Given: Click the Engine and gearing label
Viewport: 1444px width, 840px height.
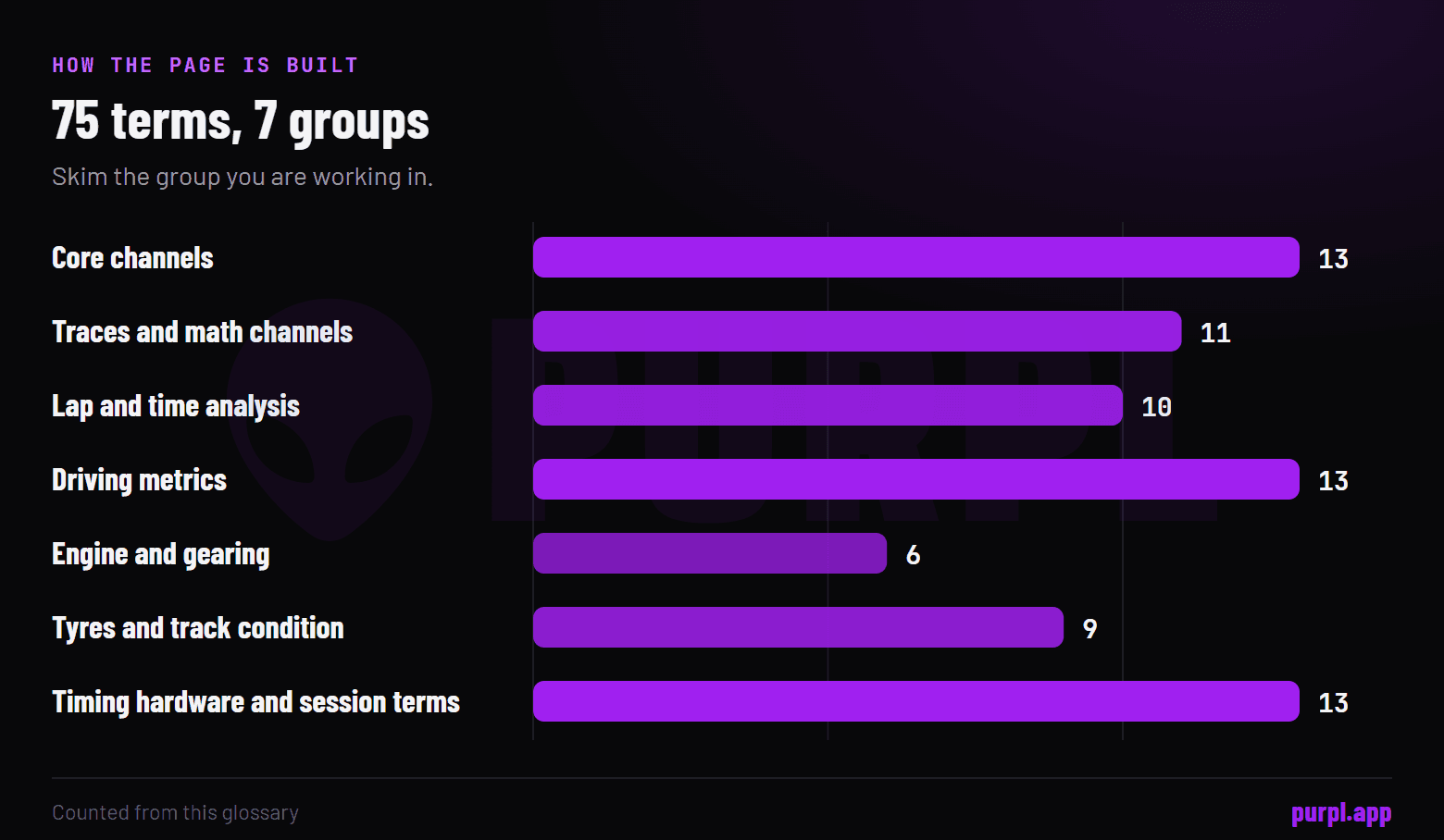Looking at the screenshot, I should [x=161, y=554].
